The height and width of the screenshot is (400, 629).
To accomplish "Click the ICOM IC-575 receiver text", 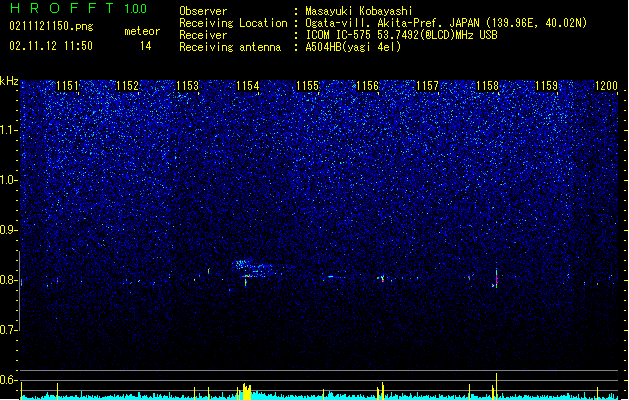I will pyautogui.click(x=401, y=35).
